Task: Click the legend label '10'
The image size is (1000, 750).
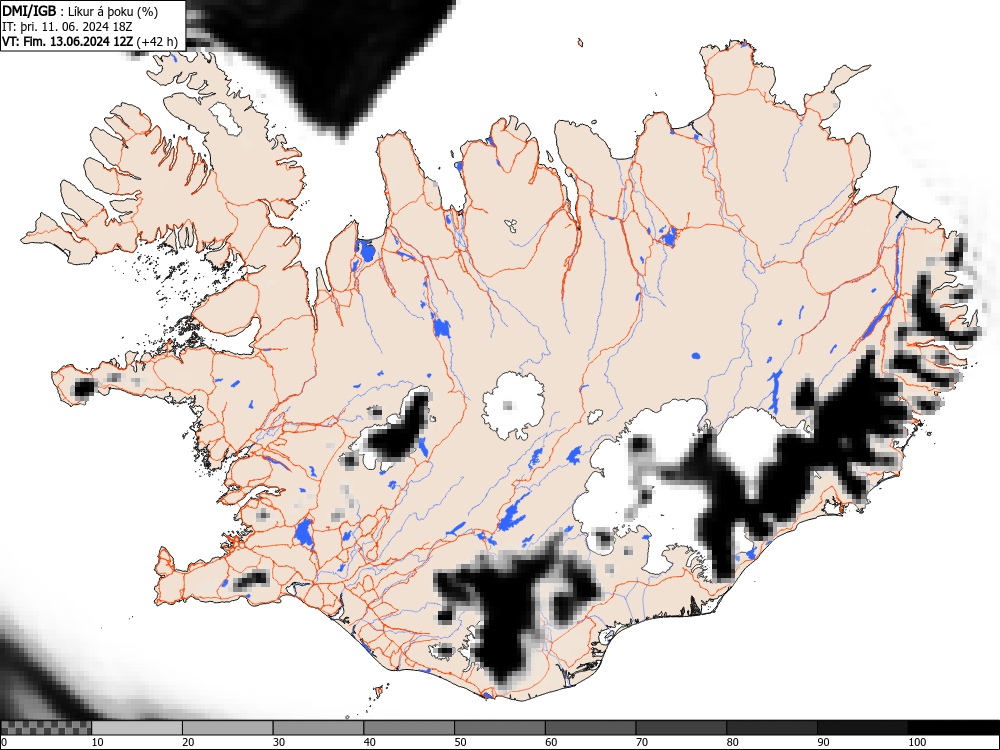Action: coord(98,742)
